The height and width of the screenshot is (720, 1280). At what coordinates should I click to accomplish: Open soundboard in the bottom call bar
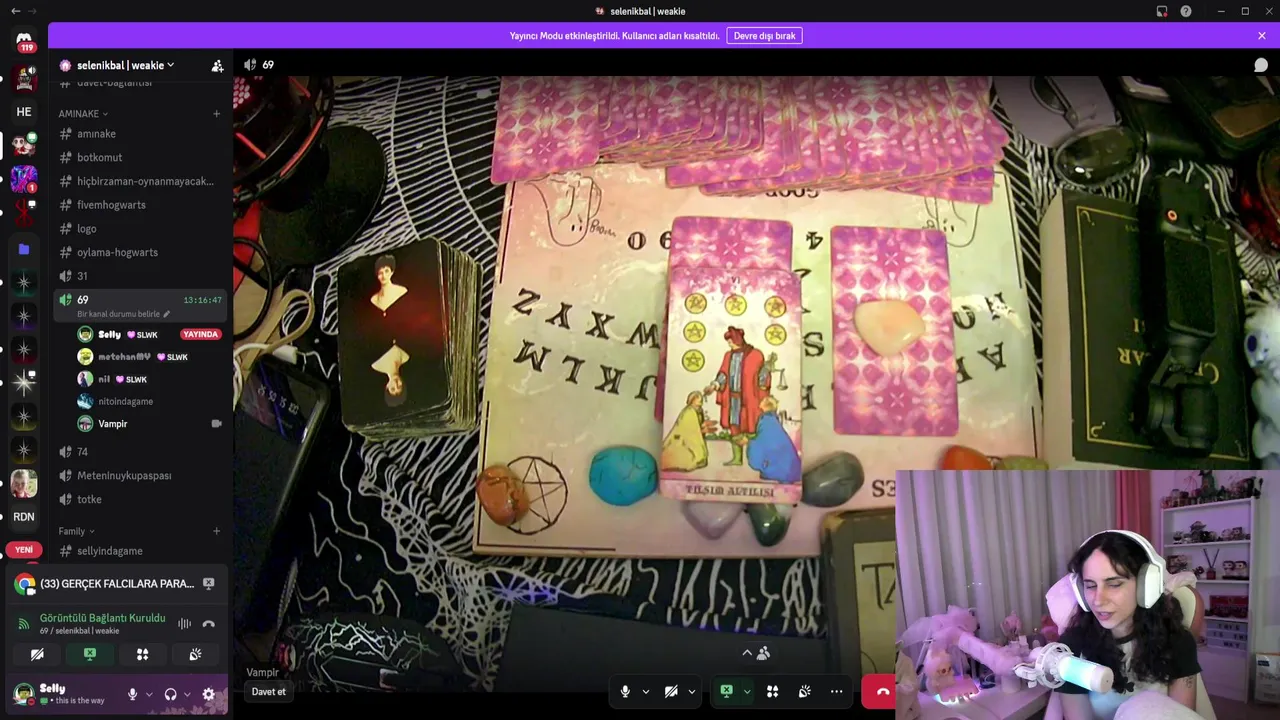(804, 691)
